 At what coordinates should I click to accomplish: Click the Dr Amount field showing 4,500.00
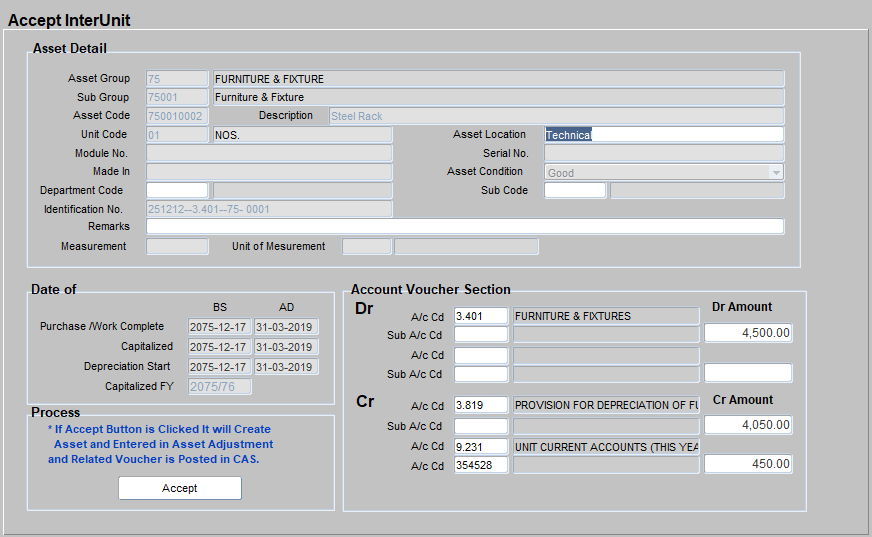point(748,333)
